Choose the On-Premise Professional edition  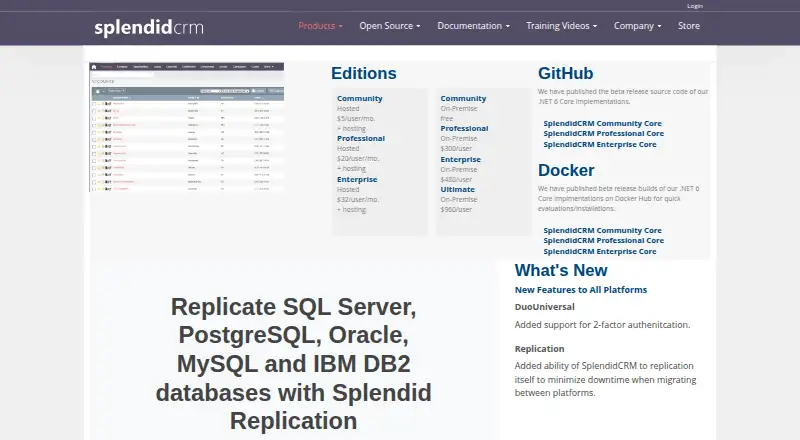click(464, 129)
